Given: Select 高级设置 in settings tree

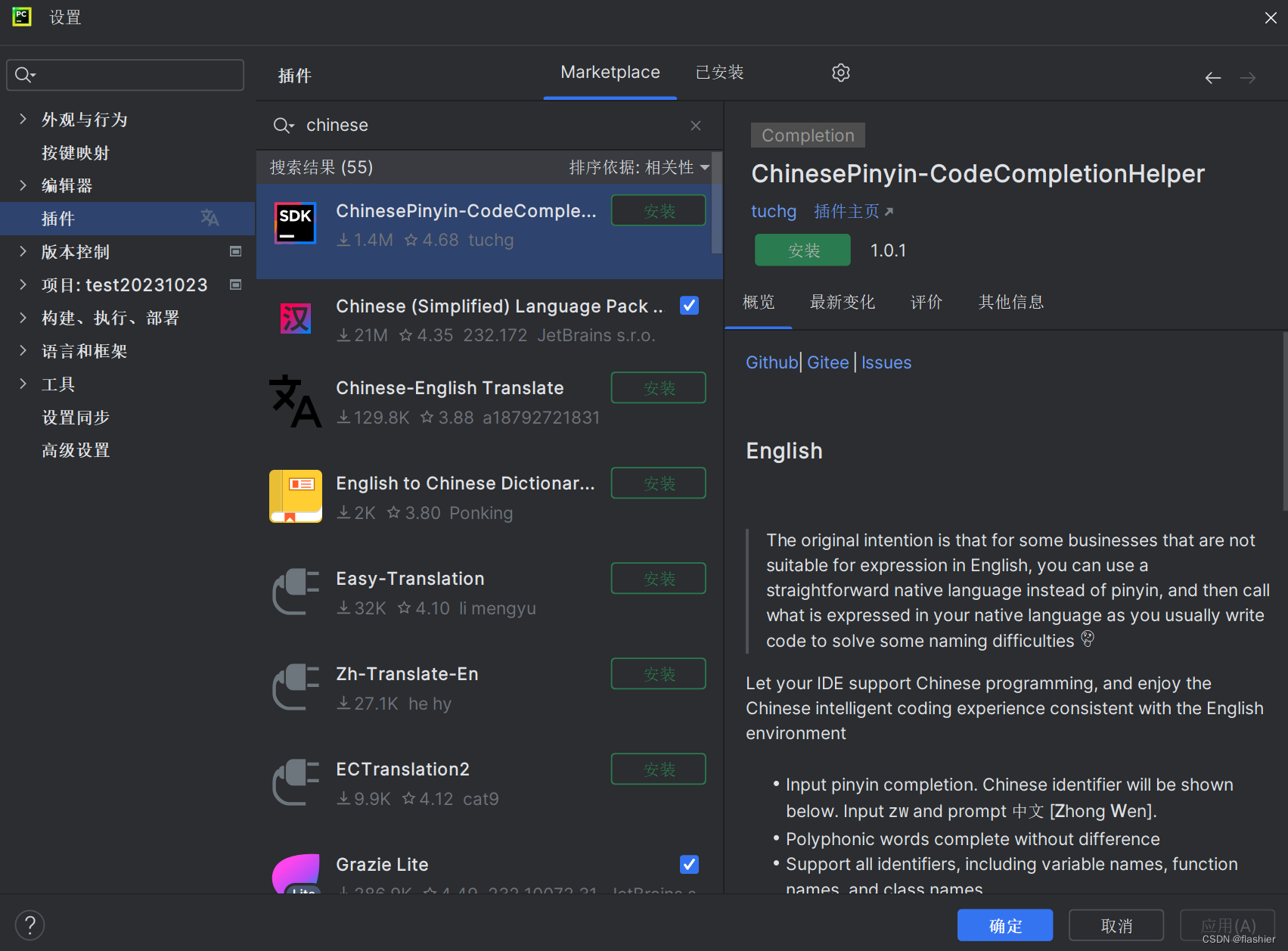Looking at the screenshot, I should point(76,450).
